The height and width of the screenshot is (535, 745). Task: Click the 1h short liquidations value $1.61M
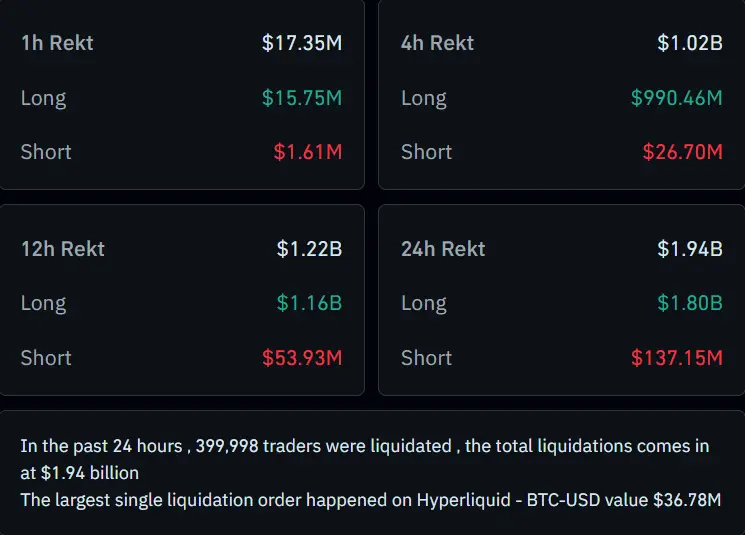click(308, 152)
